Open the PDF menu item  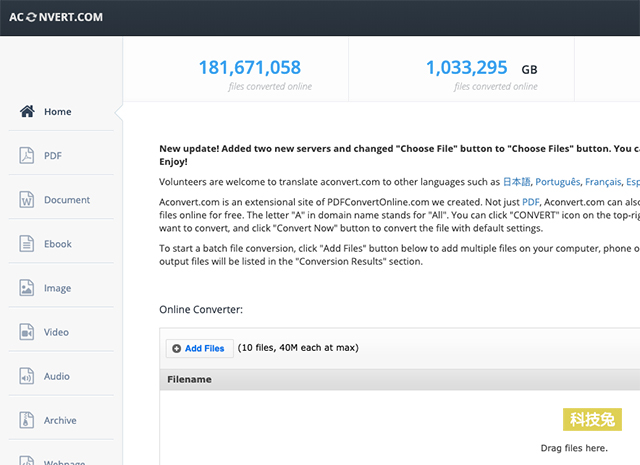(x=61, y=156)
